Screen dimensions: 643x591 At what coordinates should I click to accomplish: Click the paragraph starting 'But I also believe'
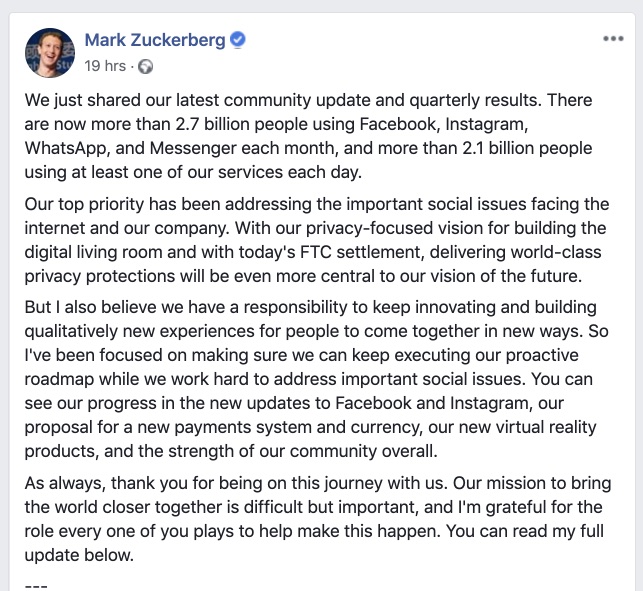[x=317, y=379]
